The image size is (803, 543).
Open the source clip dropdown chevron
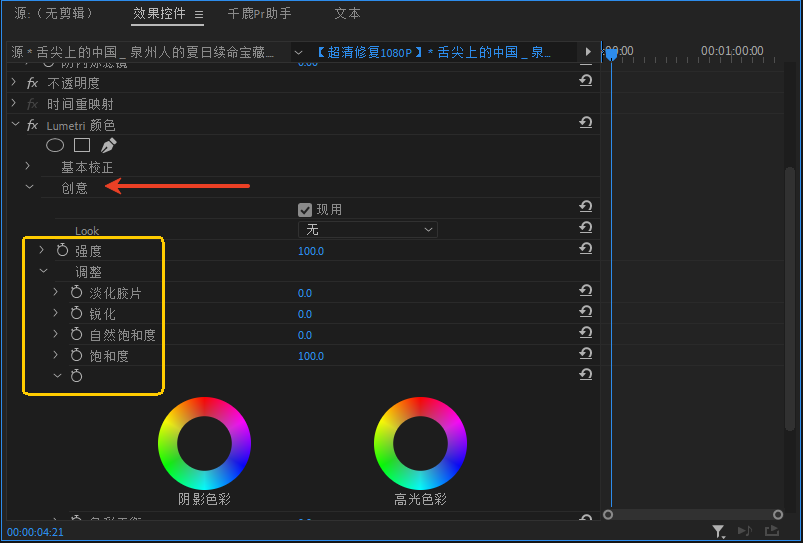(x=299, y=52)
